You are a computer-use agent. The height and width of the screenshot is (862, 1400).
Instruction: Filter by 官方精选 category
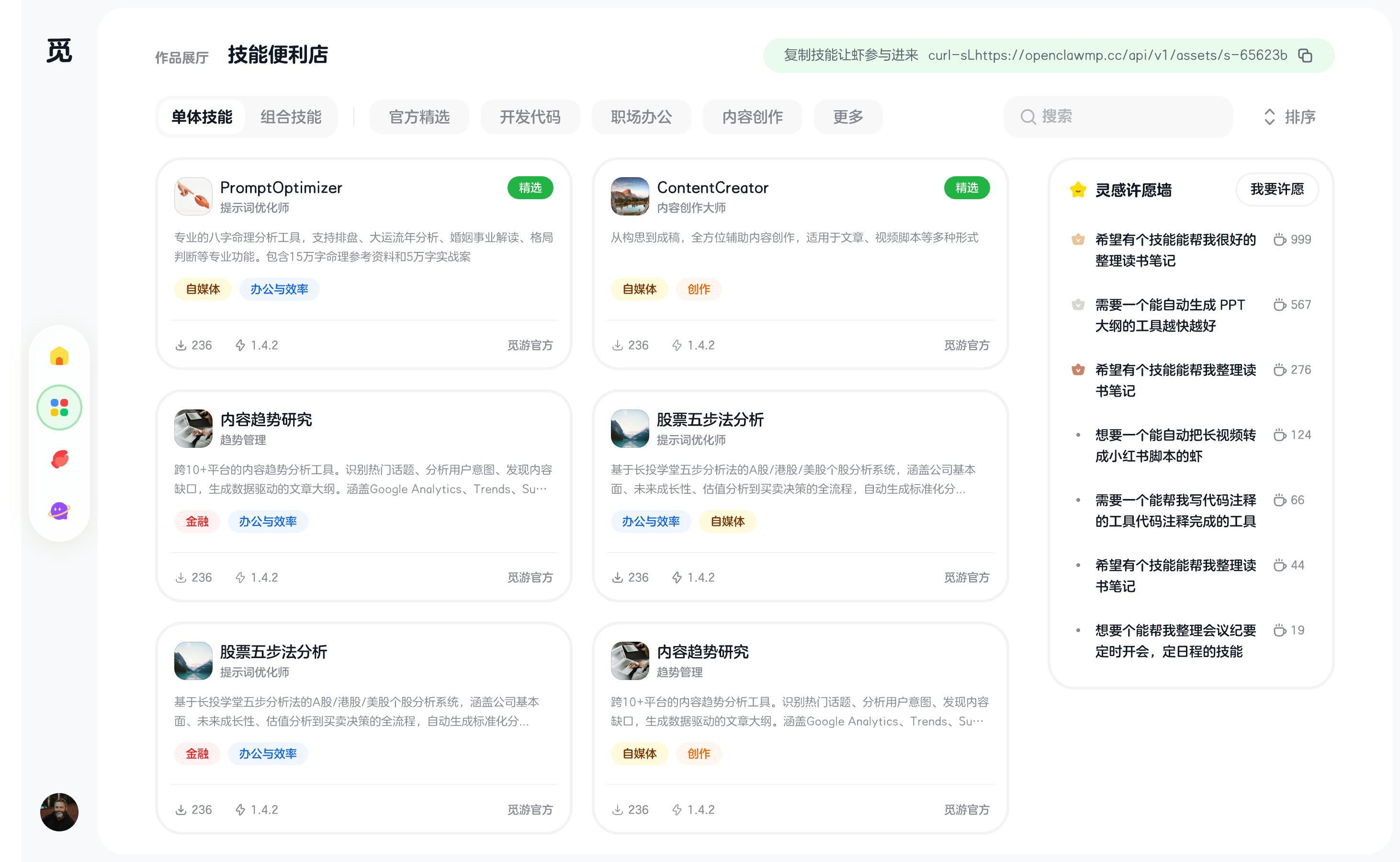[419, 117]
